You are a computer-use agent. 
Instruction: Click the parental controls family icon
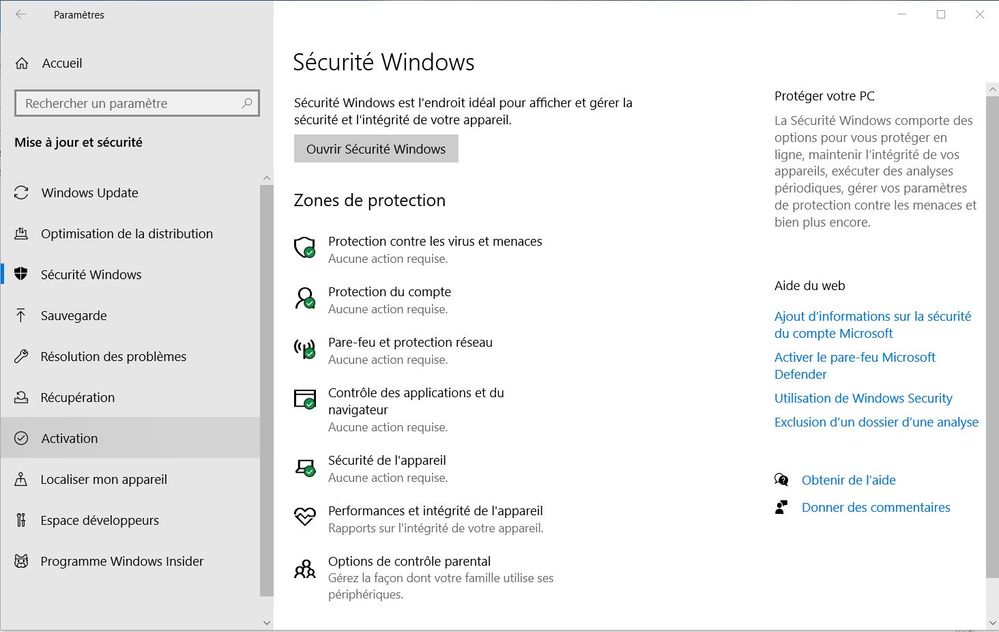click(x=304, y=569)
